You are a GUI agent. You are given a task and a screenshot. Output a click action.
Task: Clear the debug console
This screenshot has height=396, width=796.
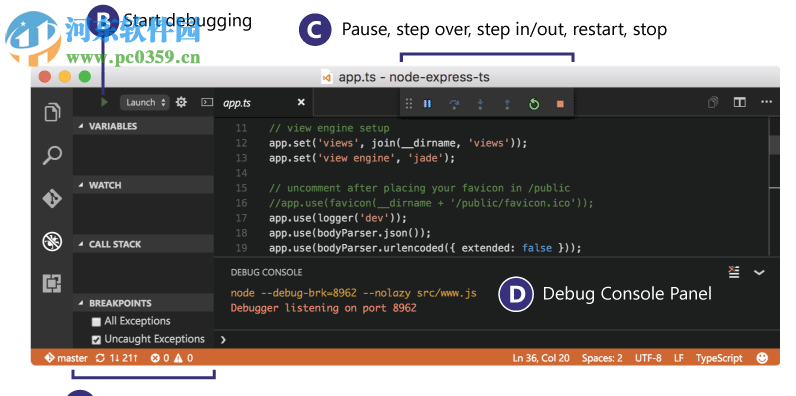coord(734,272)
